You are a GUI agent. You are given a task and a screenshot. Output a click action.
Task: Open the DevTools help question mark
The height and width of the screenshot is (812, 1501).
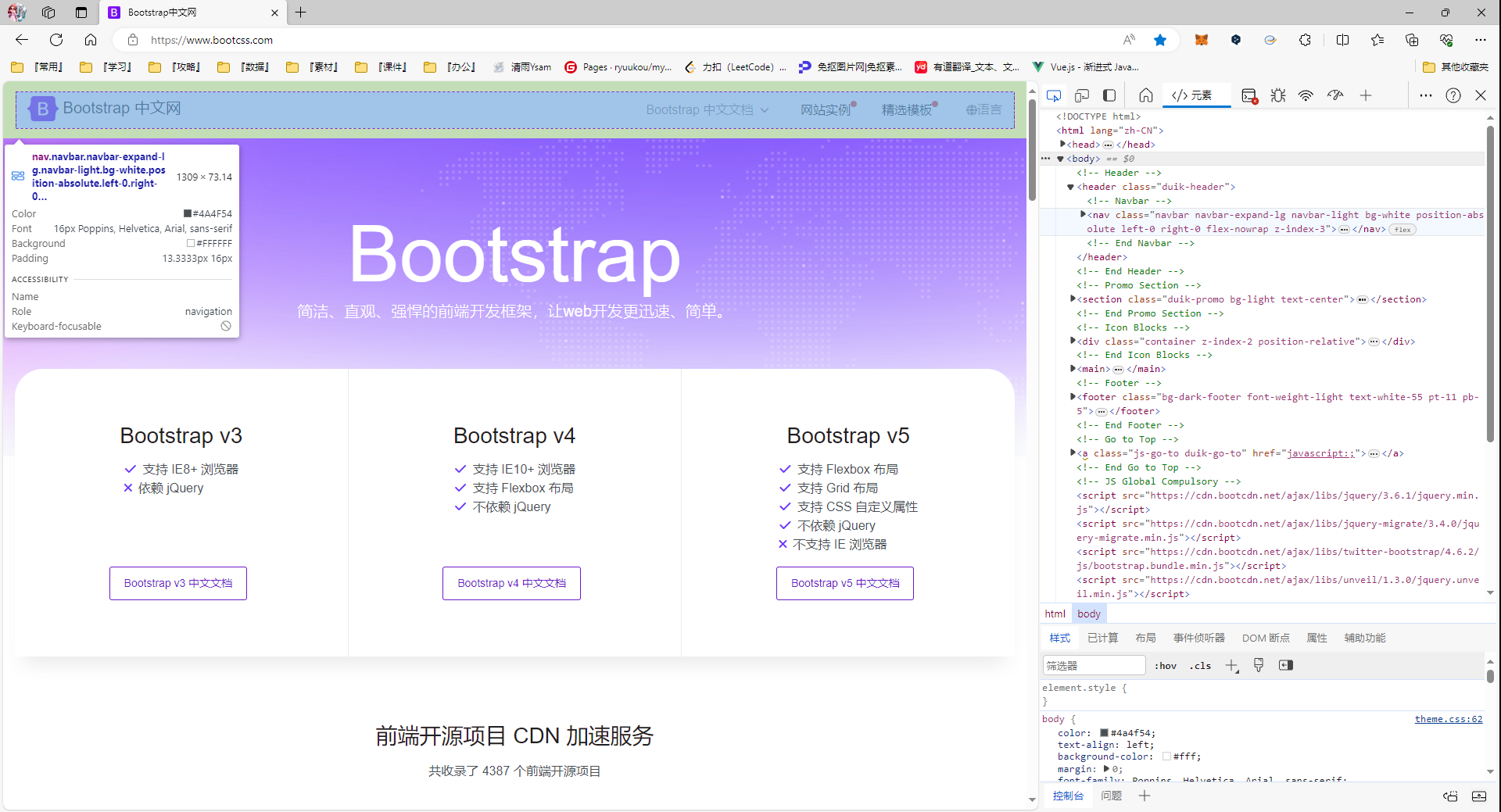1453,95
